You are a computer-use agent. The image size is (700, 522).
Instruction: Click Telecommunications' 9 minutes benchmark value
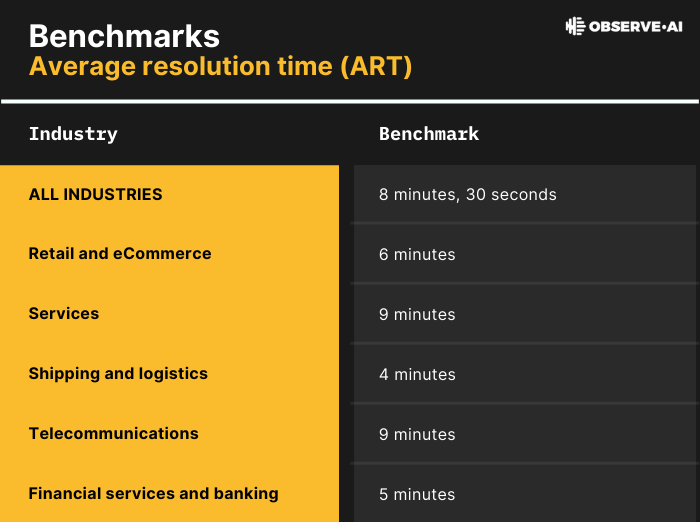(417, 434)
